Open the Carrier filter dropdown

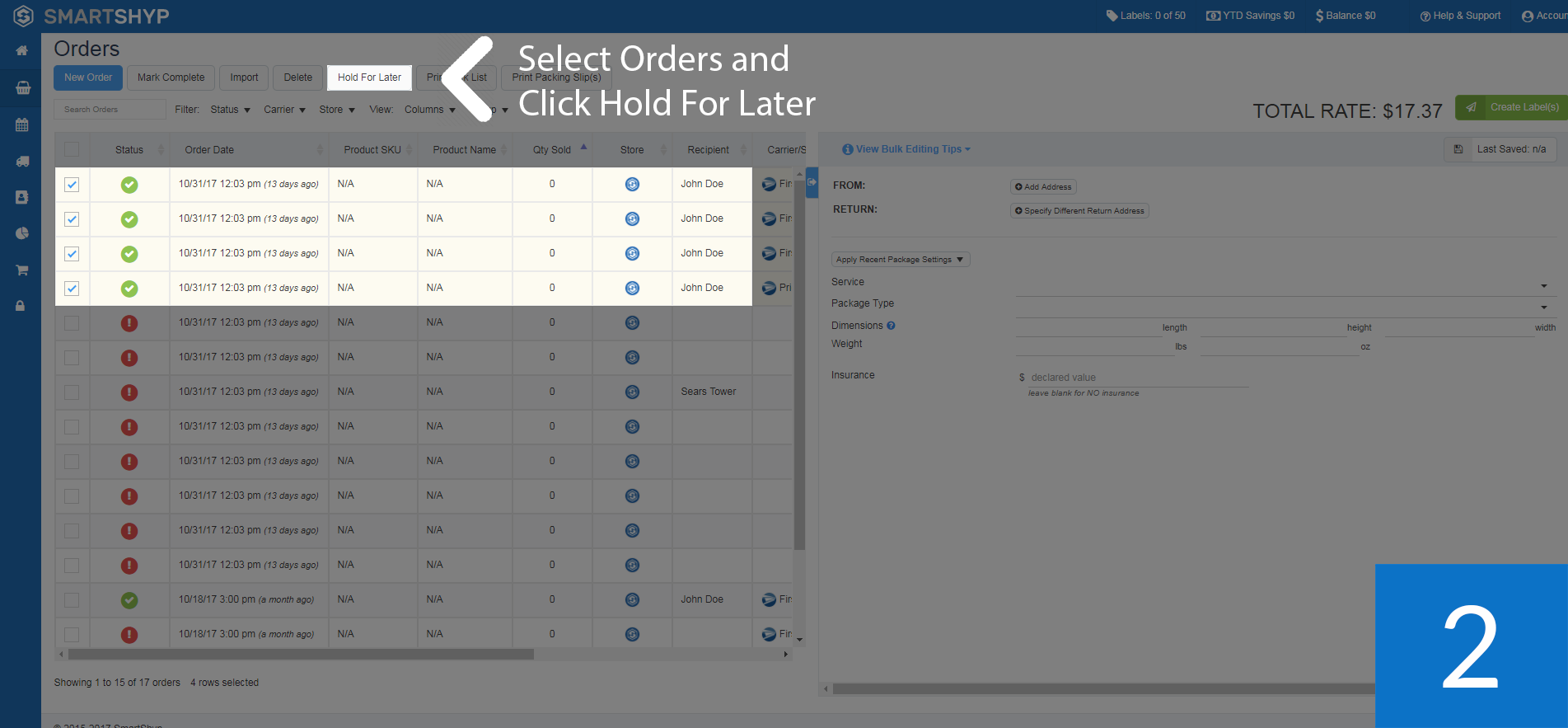[284, 110]
